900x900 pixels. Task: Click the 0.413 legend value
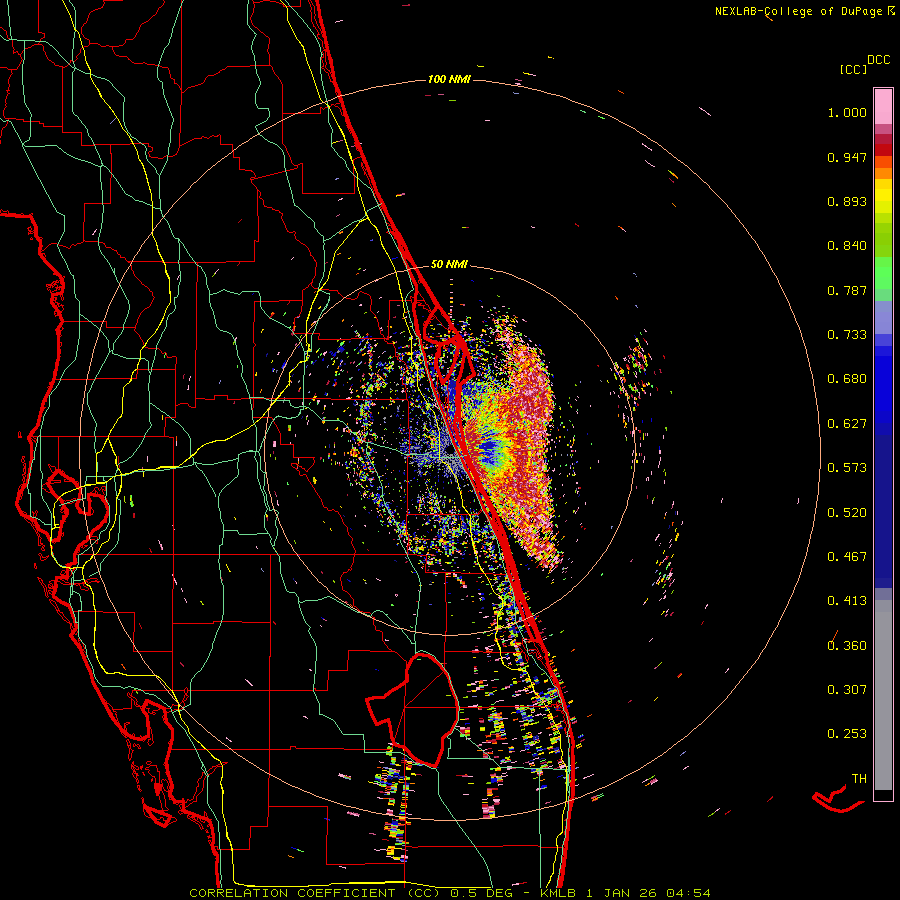[847, 601]
